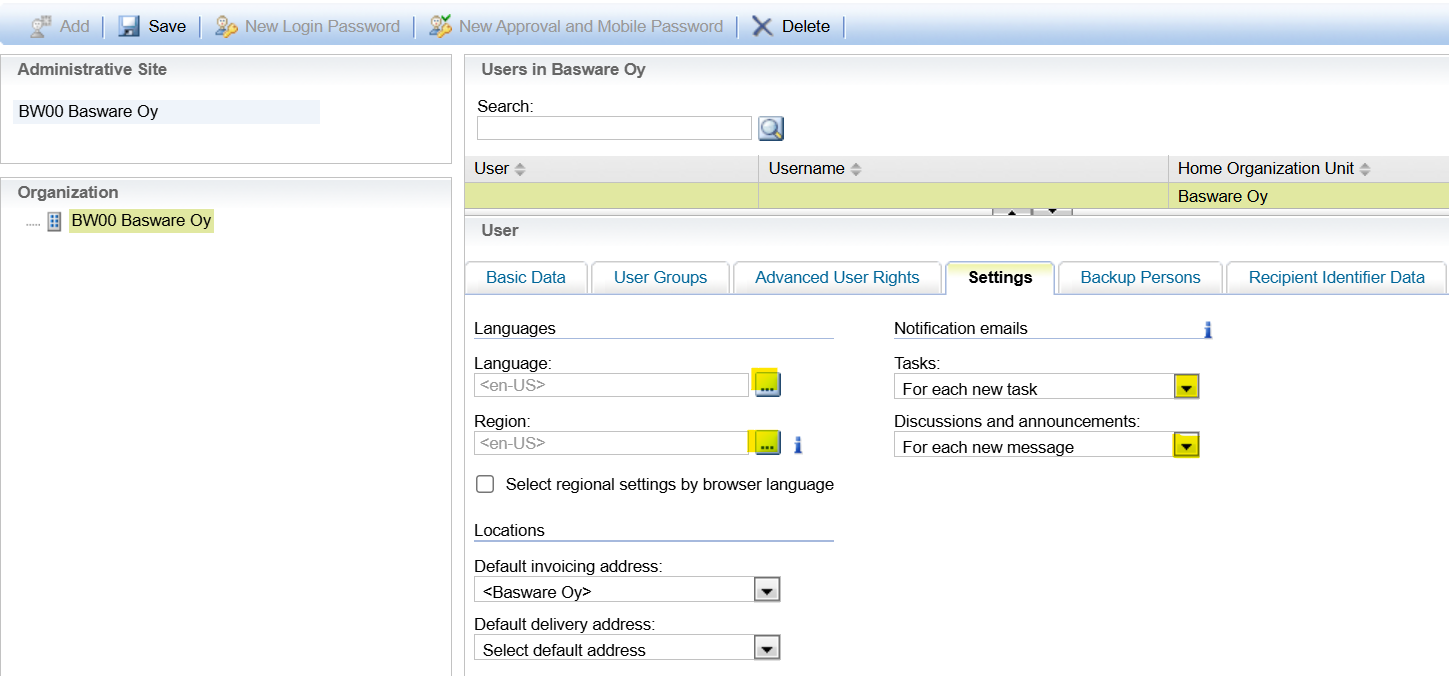
Task: Select BW00 Basware Oy administrative site
Action: [x=166, y=111]
